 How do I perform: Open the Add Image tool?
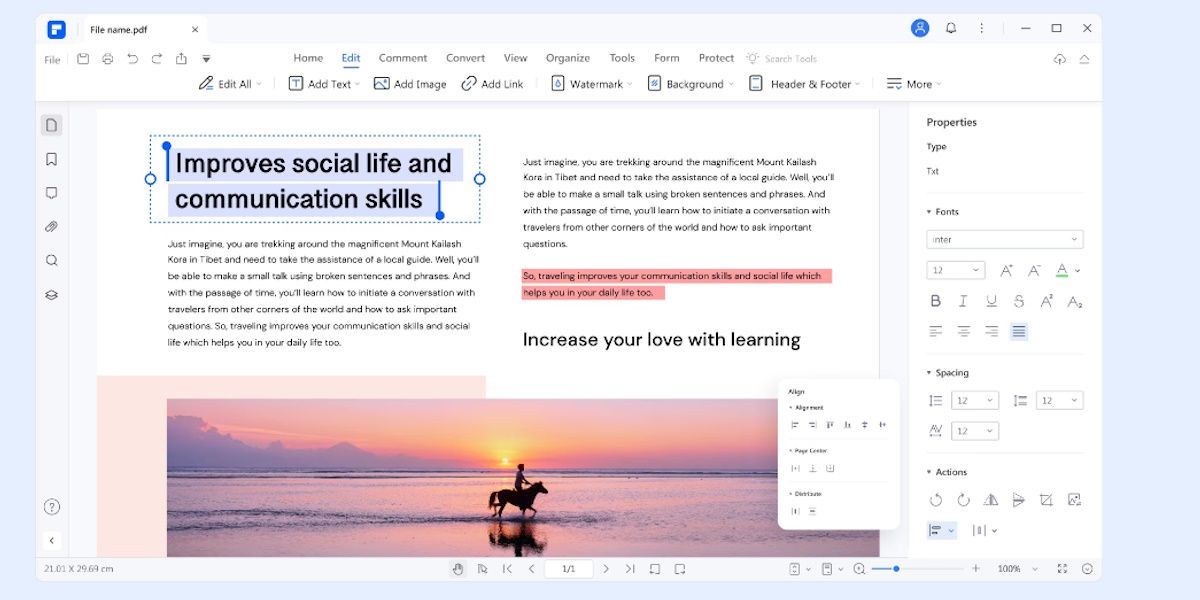(409, 84)
